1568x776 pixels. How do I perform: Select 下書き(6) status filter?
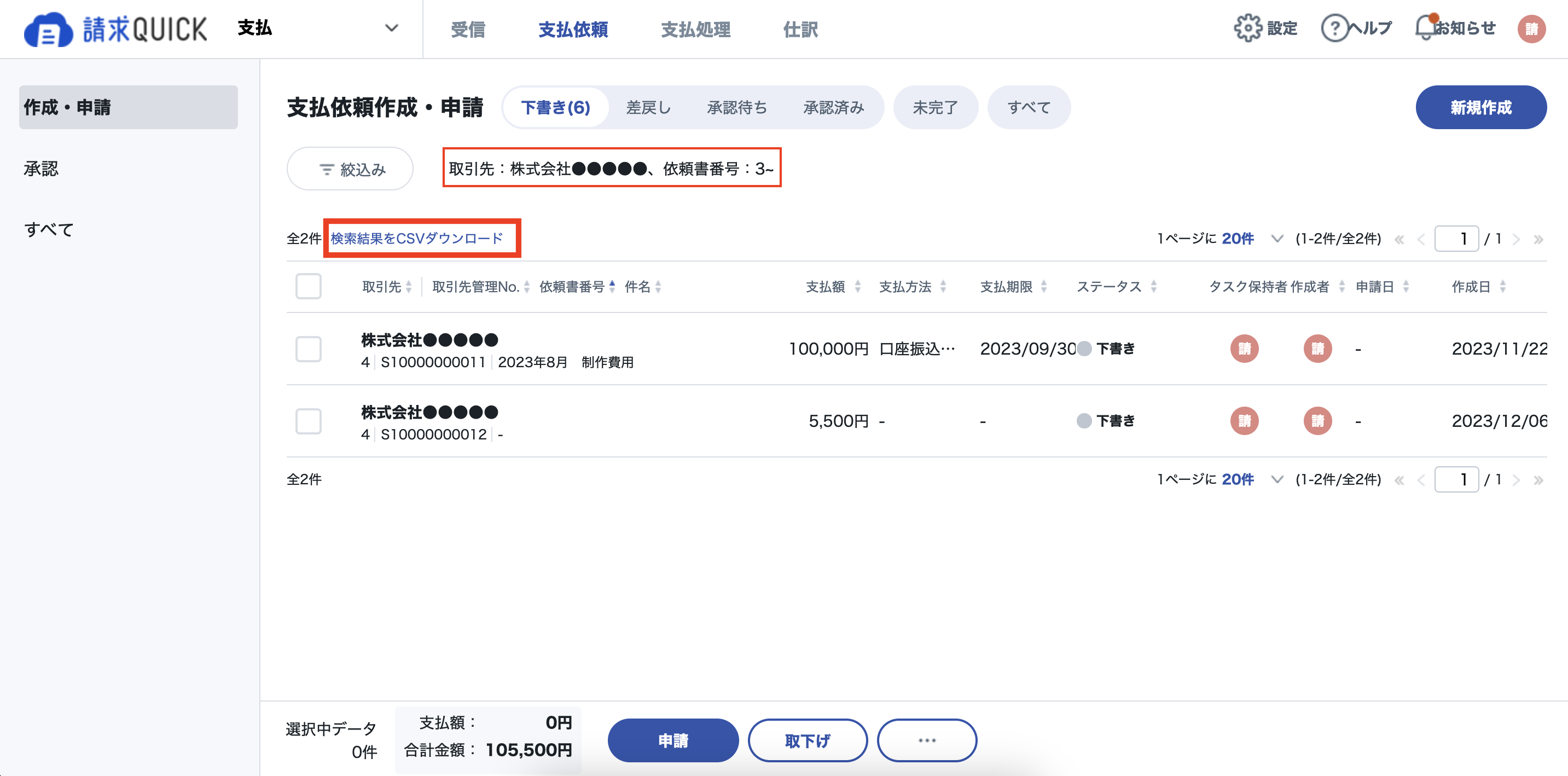coord(555,107)
